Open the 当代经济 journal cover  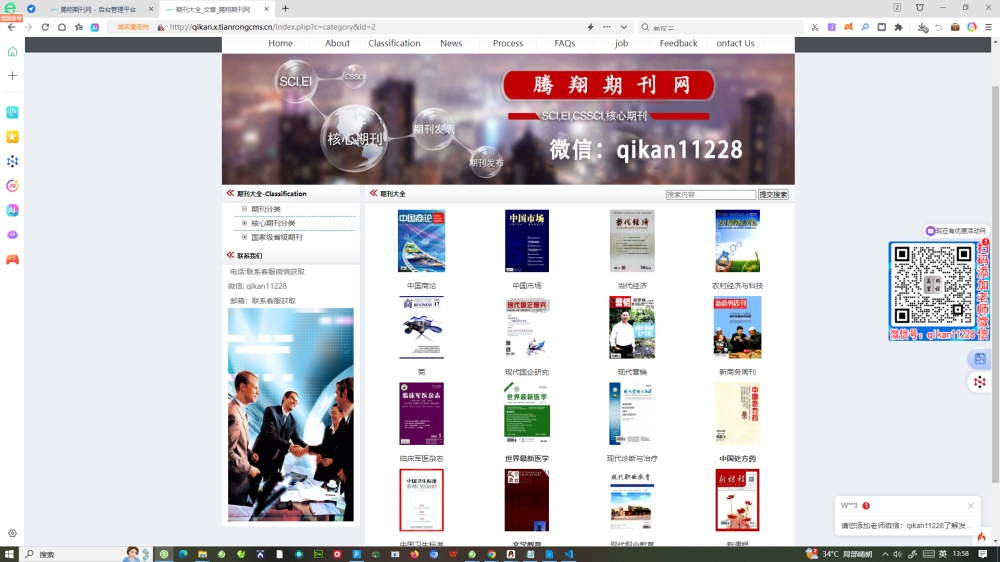631,241
